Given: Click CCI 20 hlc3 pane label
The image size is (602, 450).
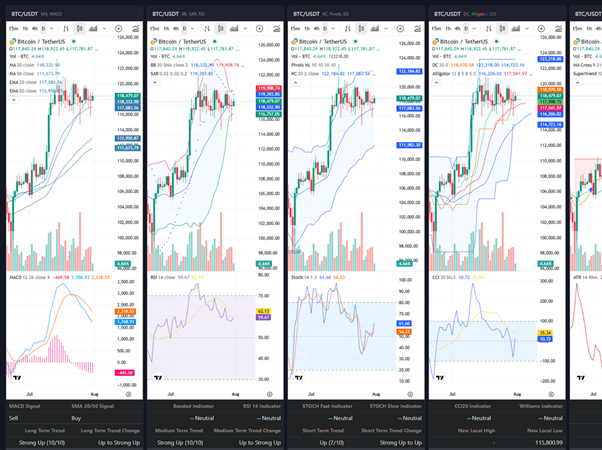Looking at the screenshot, I should 444,277.
